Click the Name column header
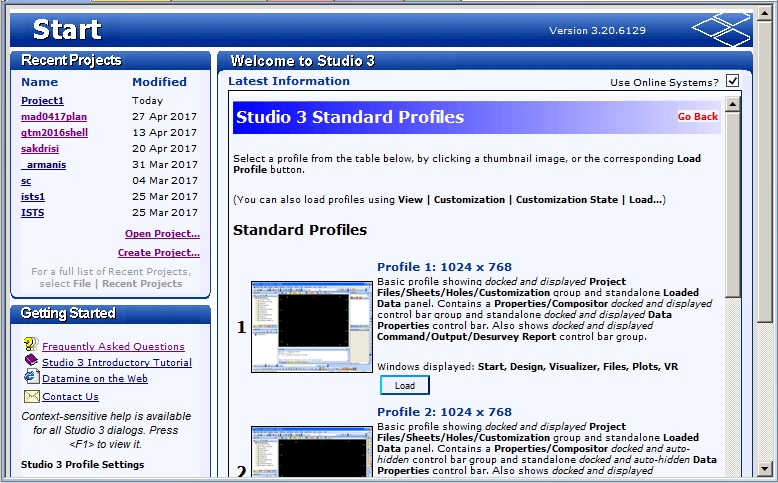Image resolution: width=778 pixels, height=483 pixels. 39,82
